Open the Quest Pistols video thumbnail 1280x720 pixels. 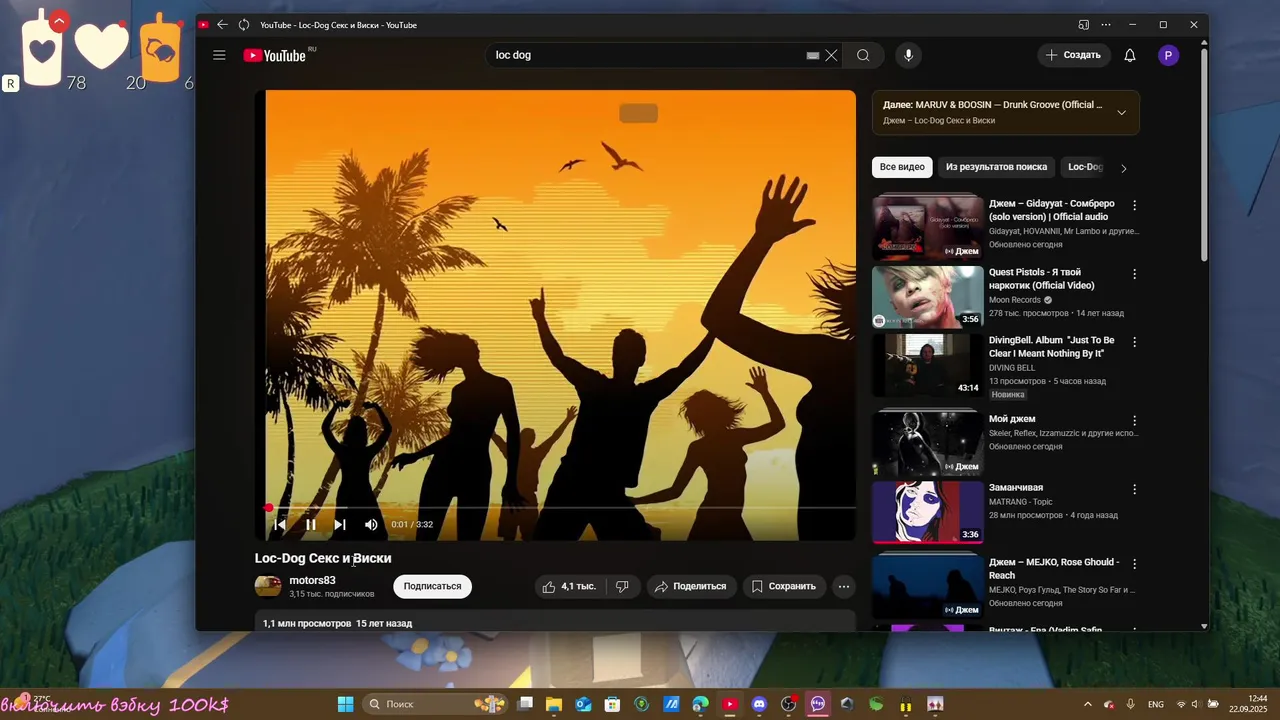(928, 296)
